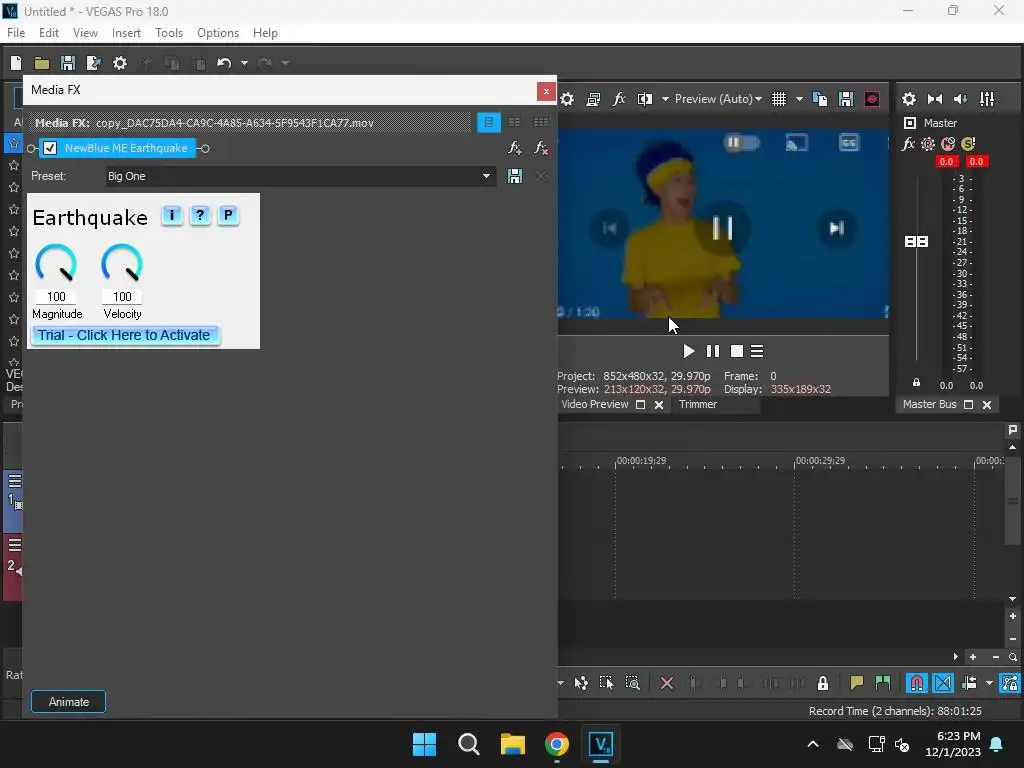
Task: Open the Preview (Auto) quality dropdown
Action: tap(718, 99)
